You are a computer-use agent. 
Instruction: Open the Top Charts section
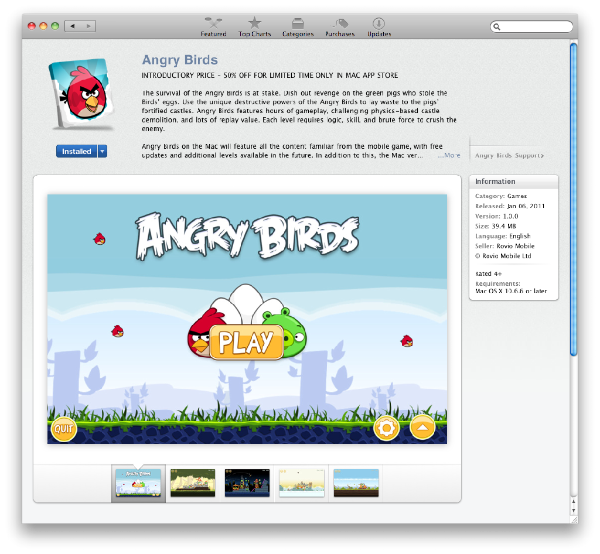pos(254,27)
